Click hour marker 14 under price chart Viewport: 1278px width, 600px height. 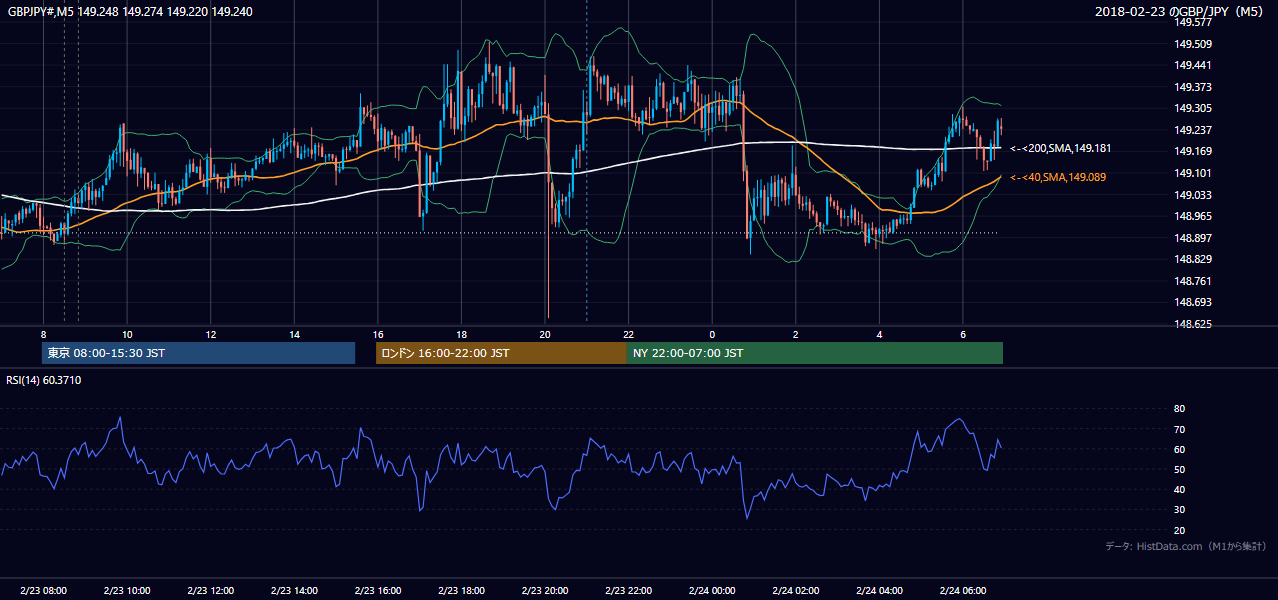tap(294, 334)
